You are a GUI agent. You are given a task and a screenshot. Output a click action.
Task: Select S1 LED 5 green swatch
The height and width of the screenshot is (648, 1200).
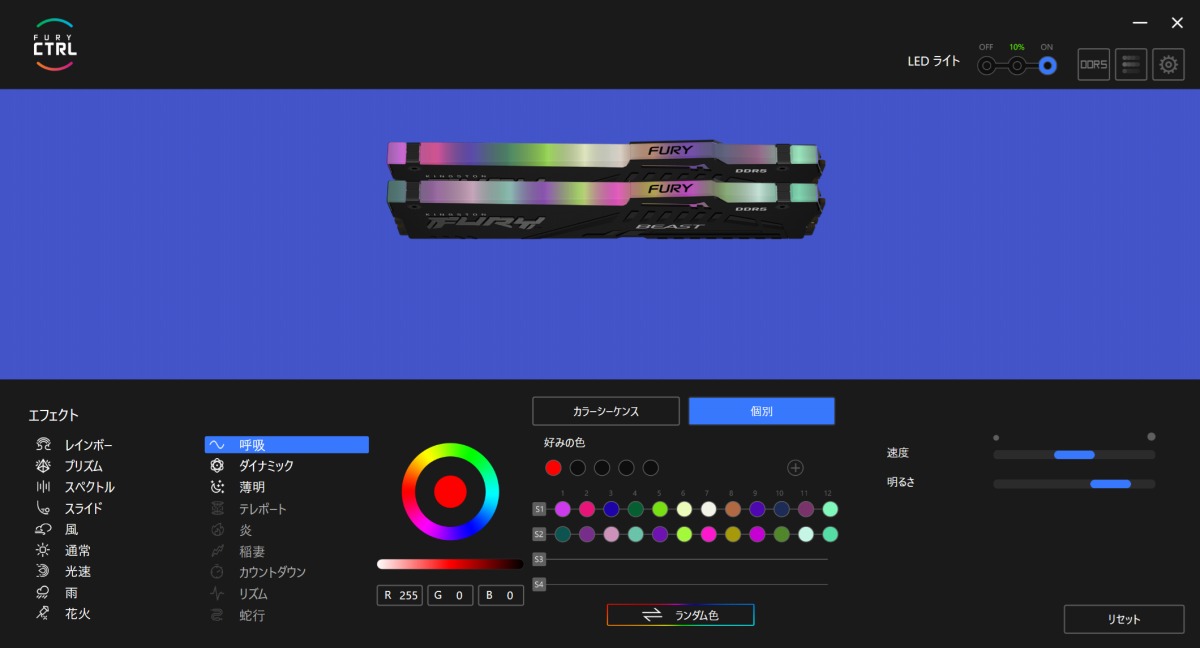(x=660, y=509)
